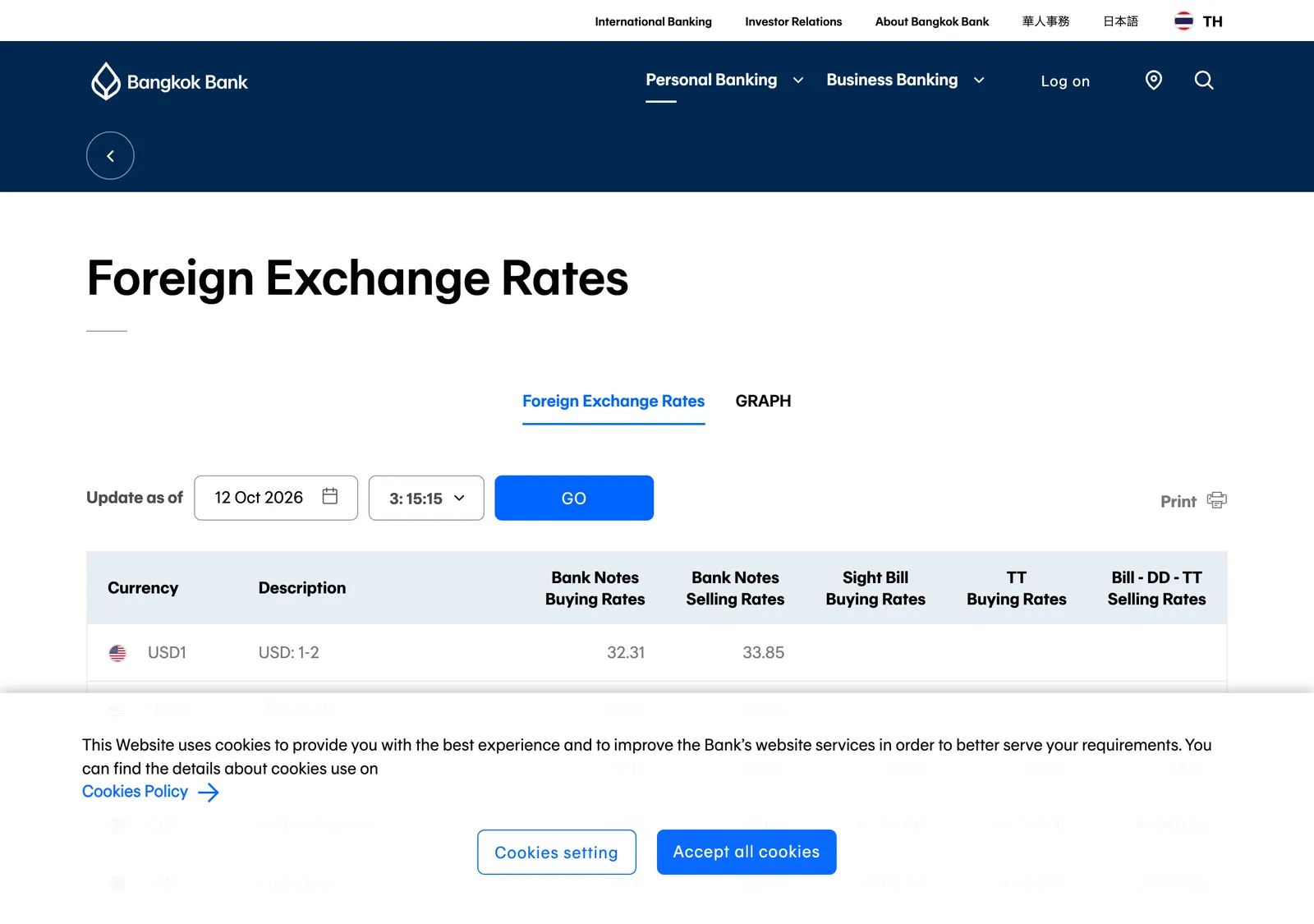Screen dimensions: 1314x924
Task: Click Accept all cookies
Action: (747, 852)
